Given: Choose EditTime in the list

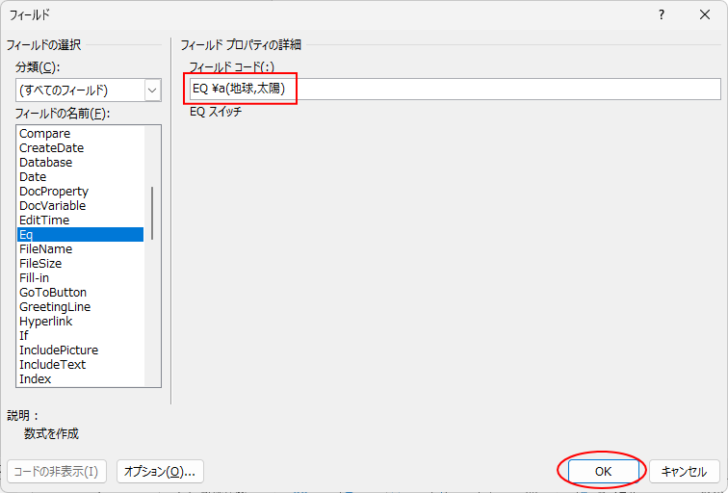Looking at the screenshot, I should tap(44, 220).
